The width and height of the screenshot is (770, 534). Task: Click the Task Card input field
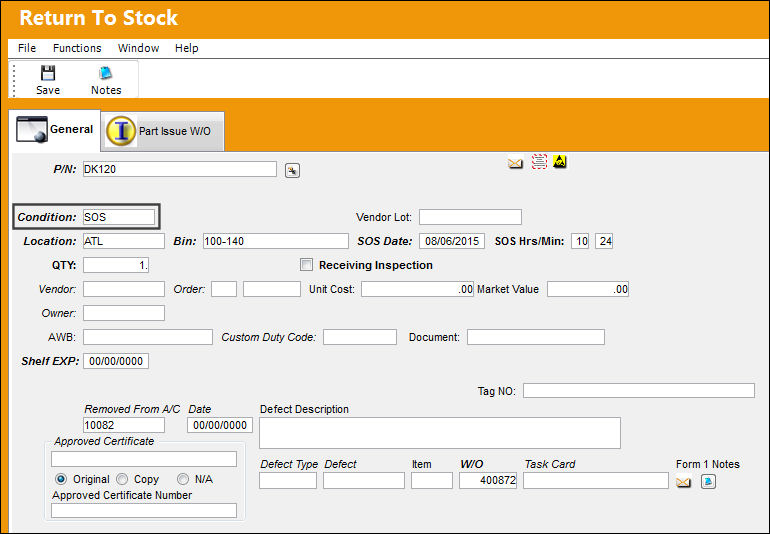596,481
